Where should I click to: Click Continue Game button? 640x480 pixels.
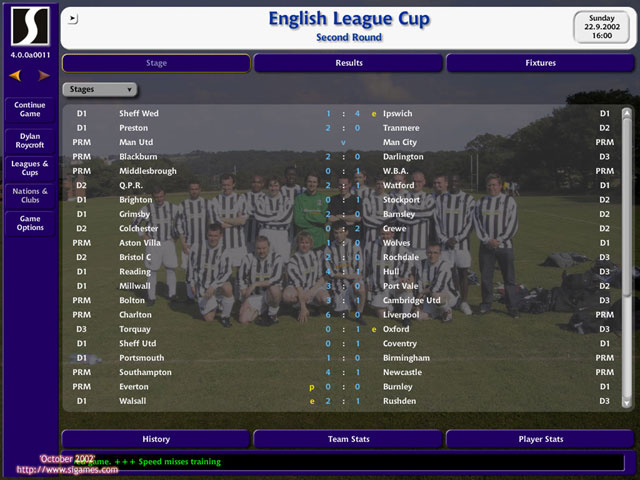[30, 109]
